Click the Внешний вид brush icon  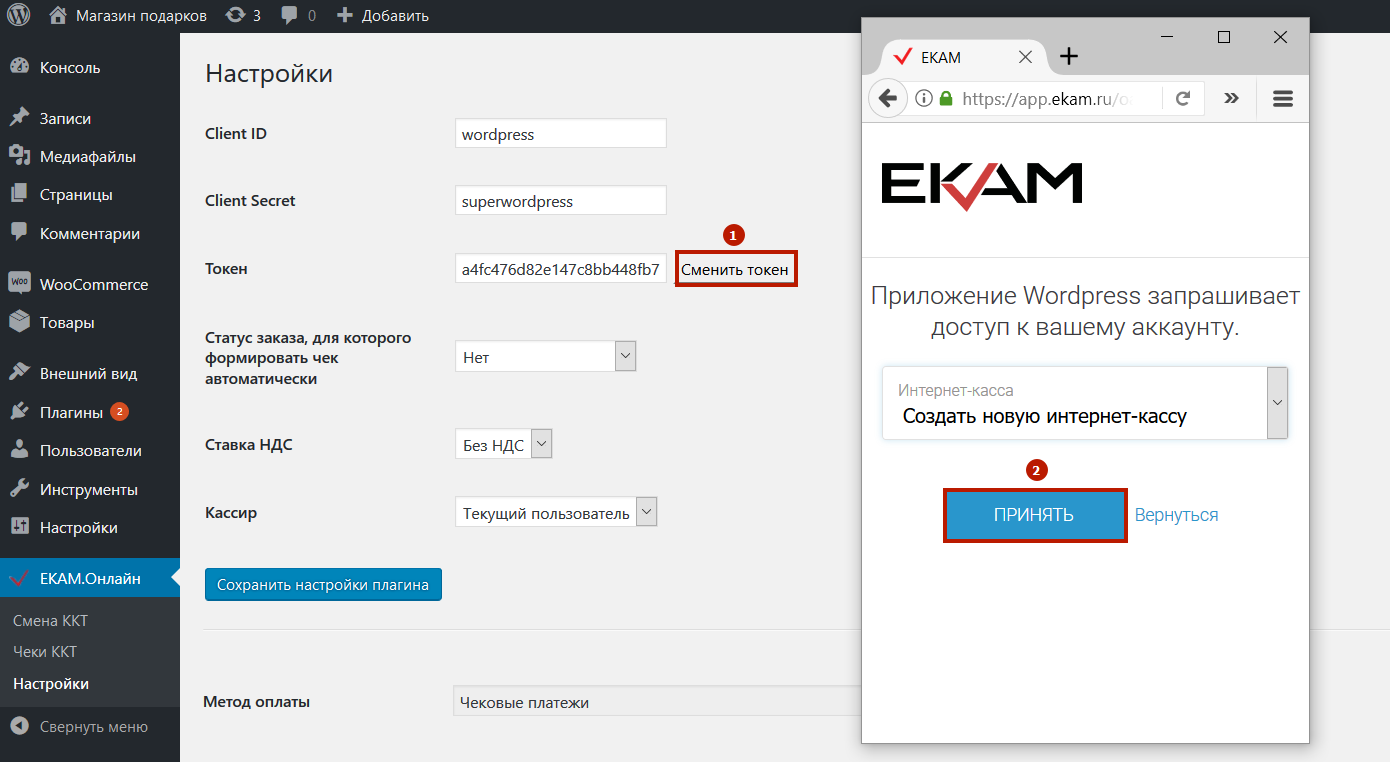pos(19,373)
